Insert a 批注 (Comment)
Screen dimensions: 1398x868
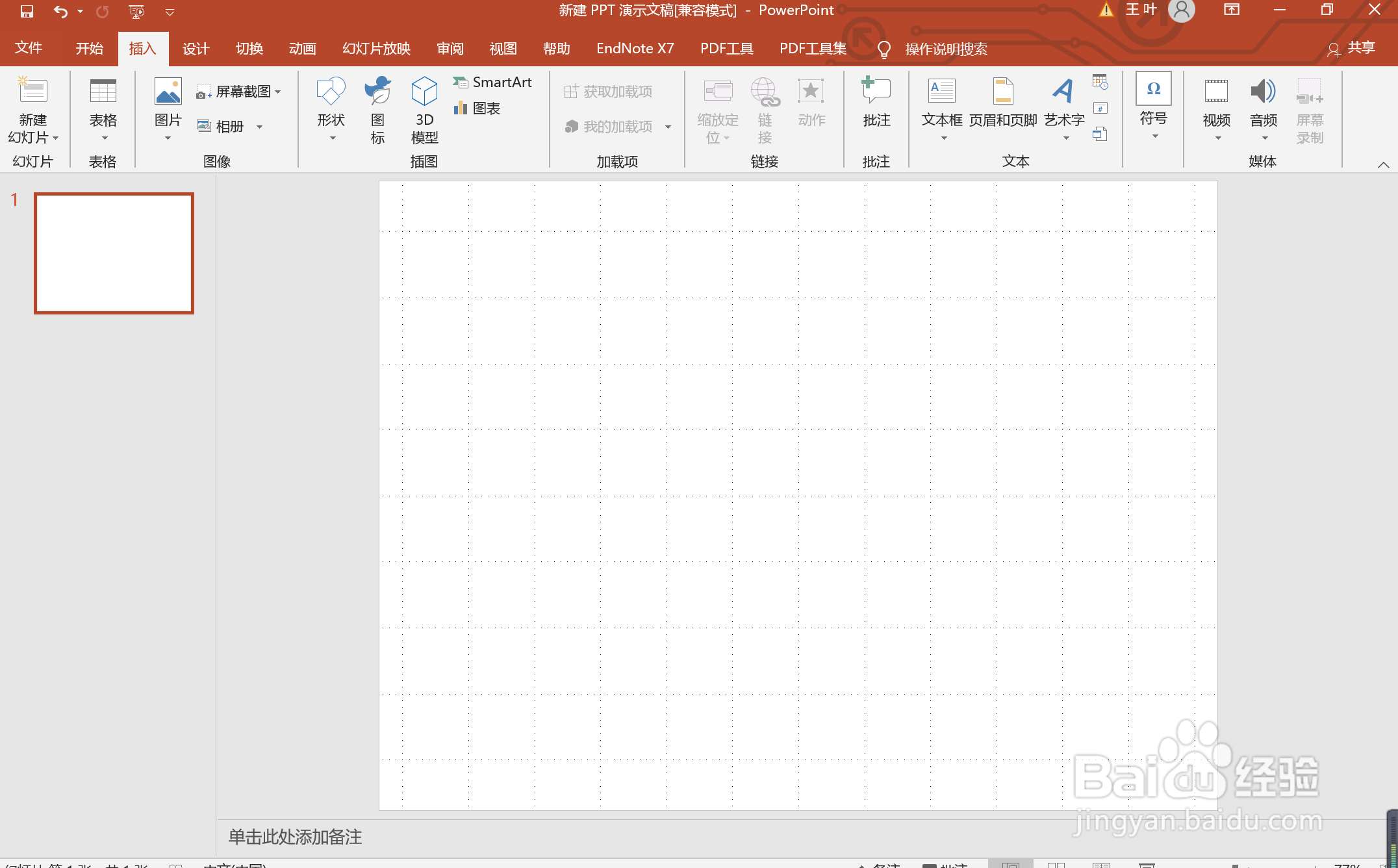click(x=876, y=92)
